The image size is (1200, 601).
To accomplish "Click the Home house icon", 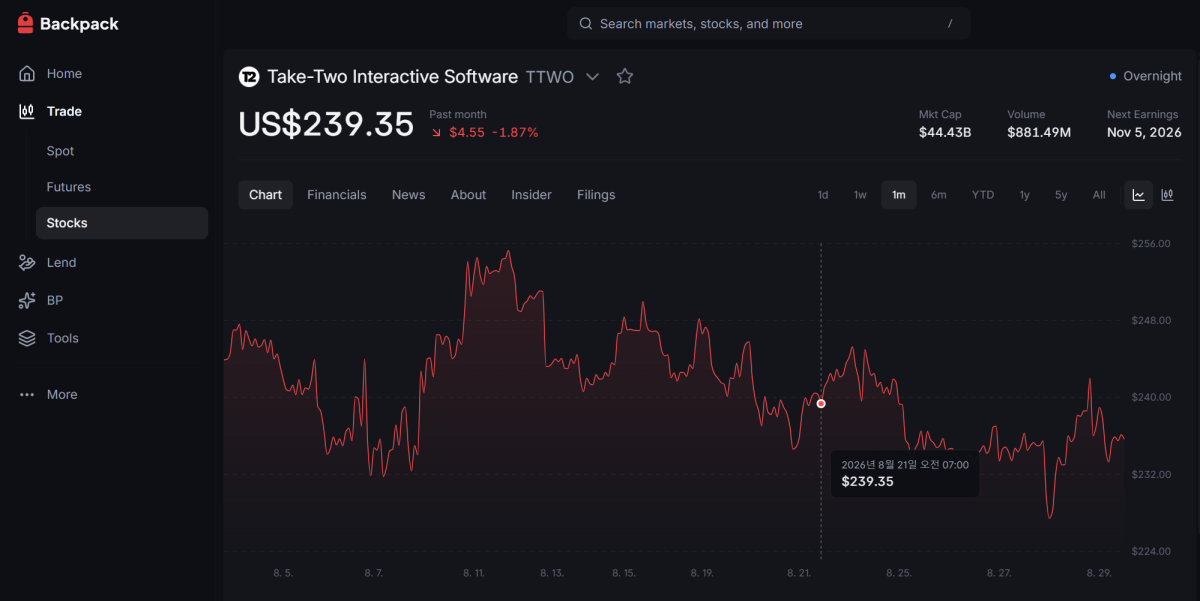I will tap(27, 73).
